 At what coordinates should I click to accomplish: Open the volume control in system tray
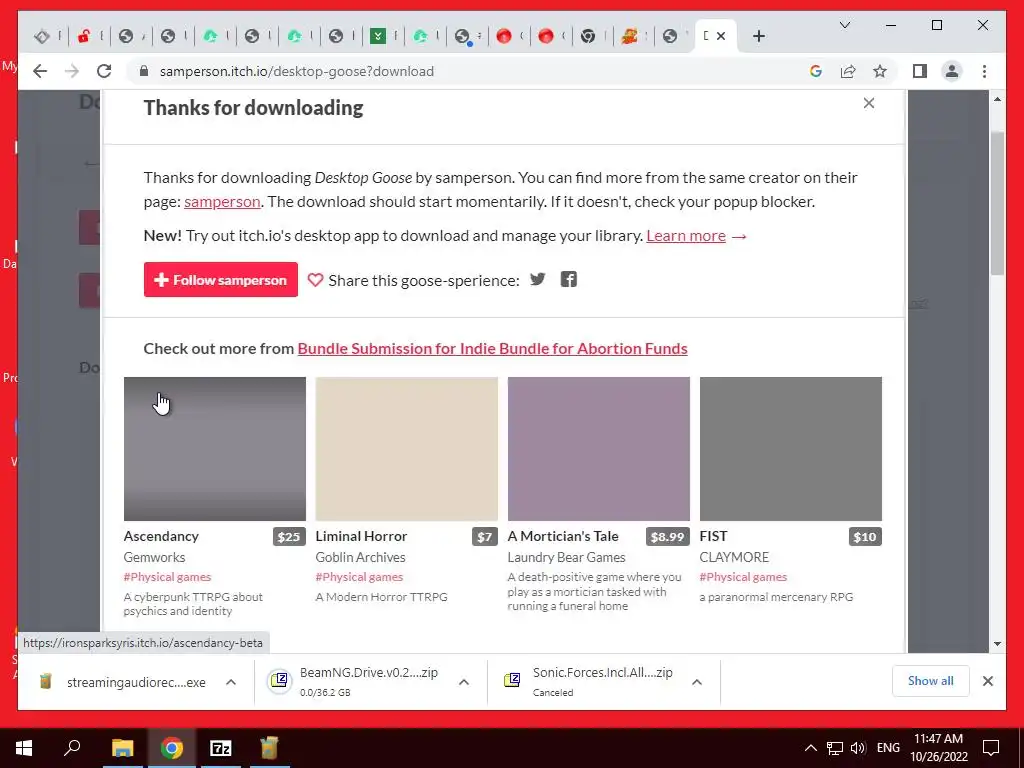tap(858, 748)
